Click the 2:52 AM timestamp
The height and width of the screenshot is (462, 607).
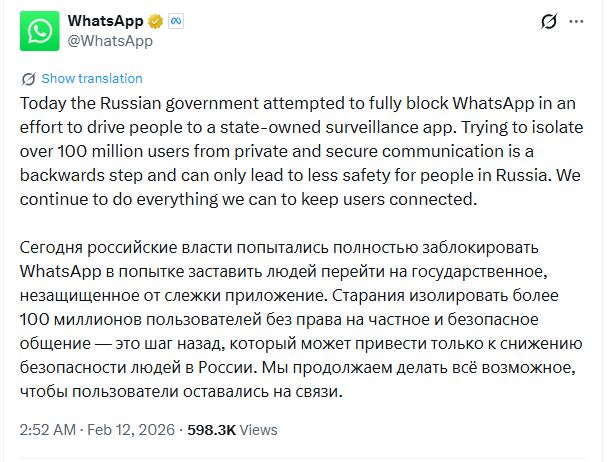click(47, 429)
